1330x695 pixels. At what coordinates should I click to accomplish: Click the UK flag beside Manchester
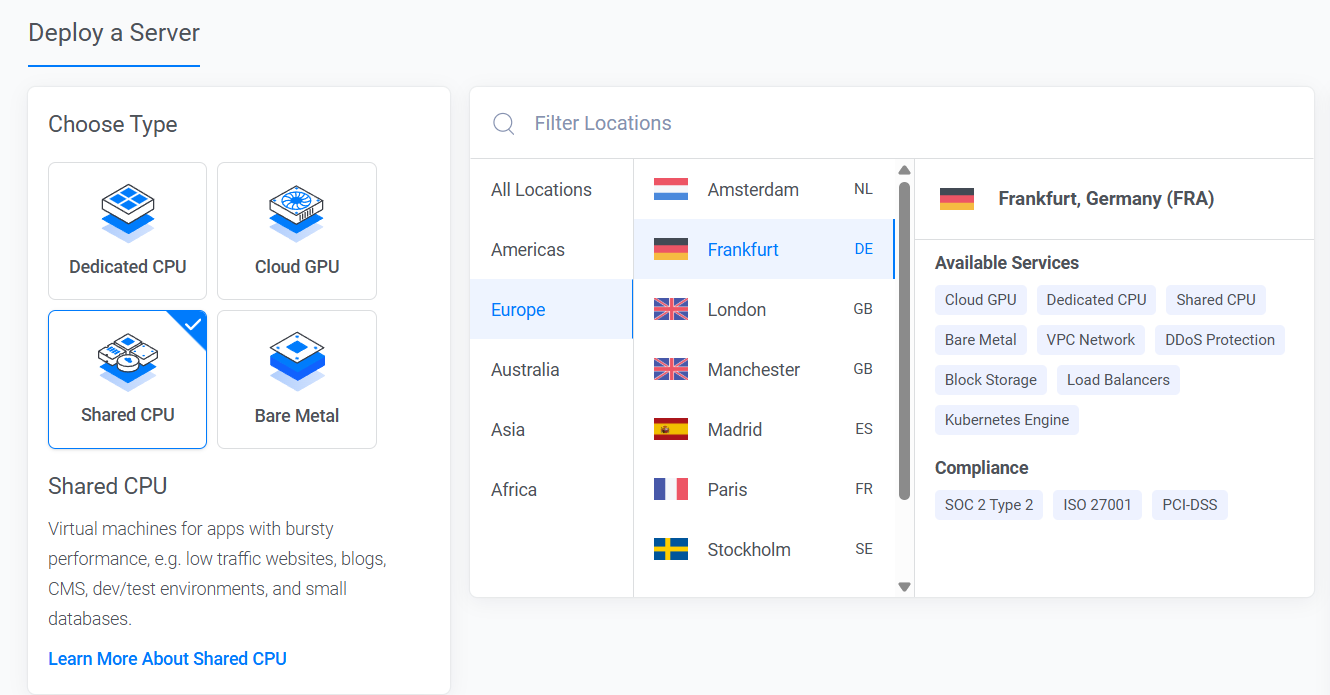pyautogui.click(x=671, y=369)
